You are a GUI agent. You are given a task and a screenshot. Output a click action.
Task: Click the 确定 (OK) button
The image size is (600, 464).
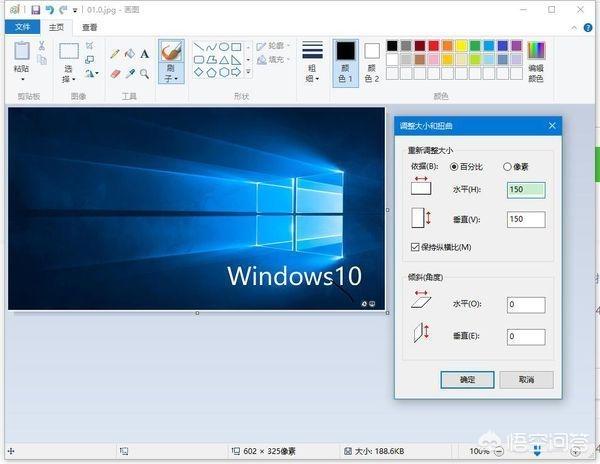click(466, 380)
